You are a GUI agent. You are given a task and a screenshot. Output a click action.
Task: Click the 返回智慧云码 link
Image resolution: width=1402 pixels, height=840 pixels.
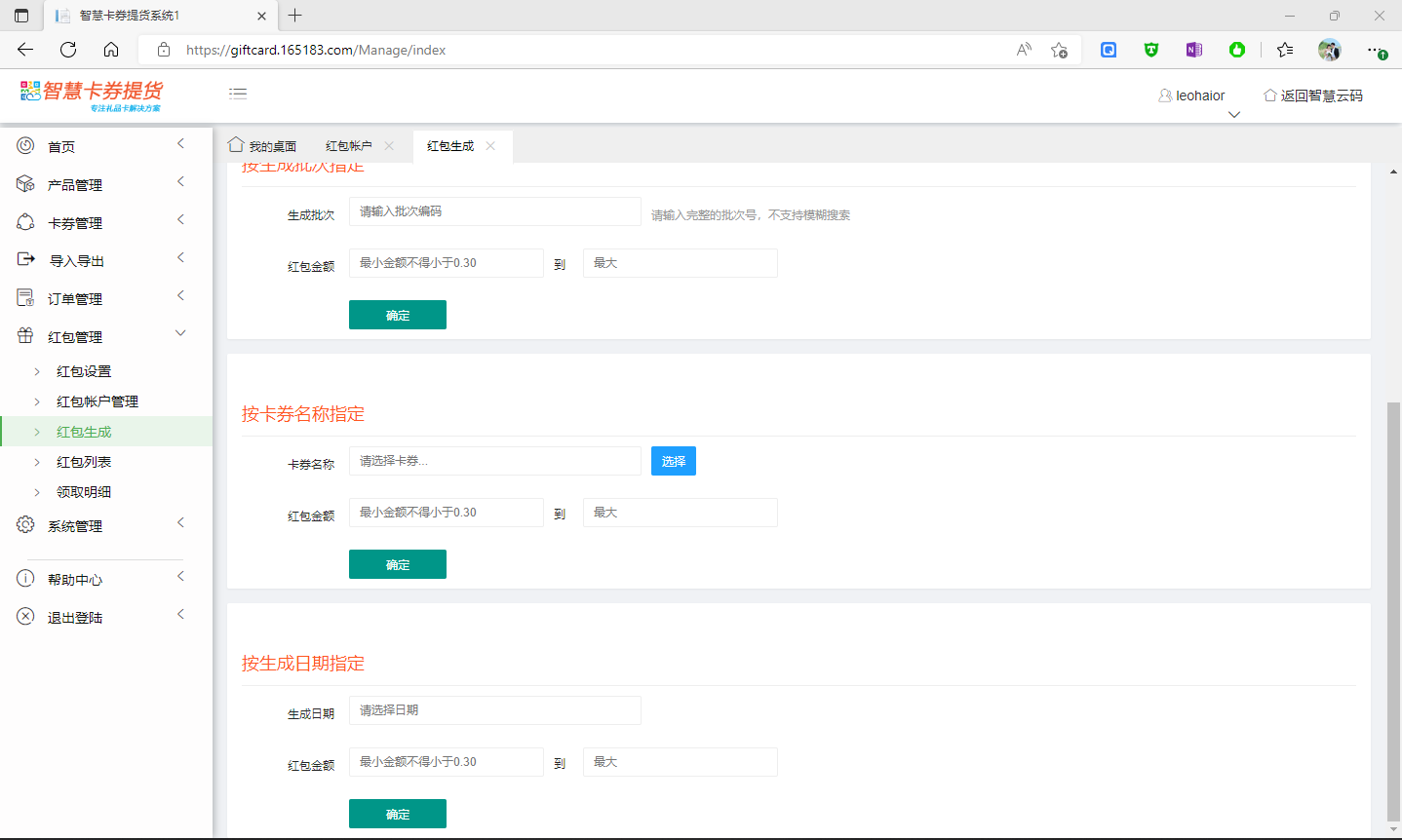[x=1313, y=95]
